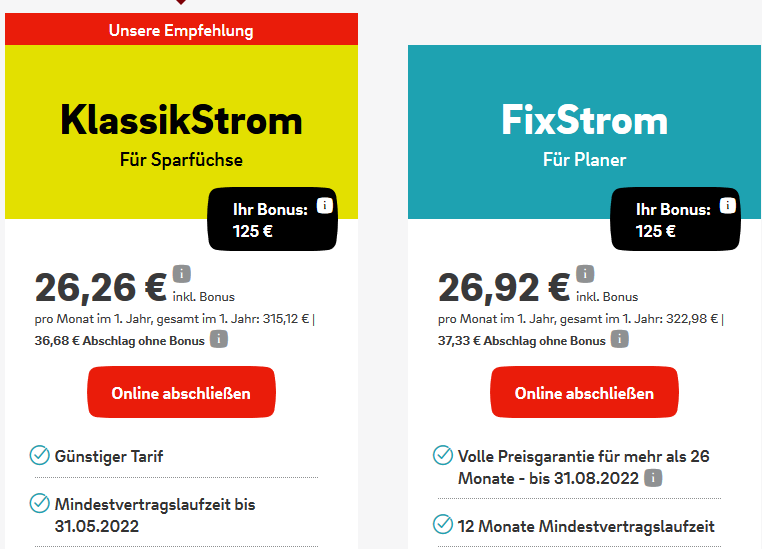
Task: Click Online abschließen for KlassikStrom
Action: point(181,392)
